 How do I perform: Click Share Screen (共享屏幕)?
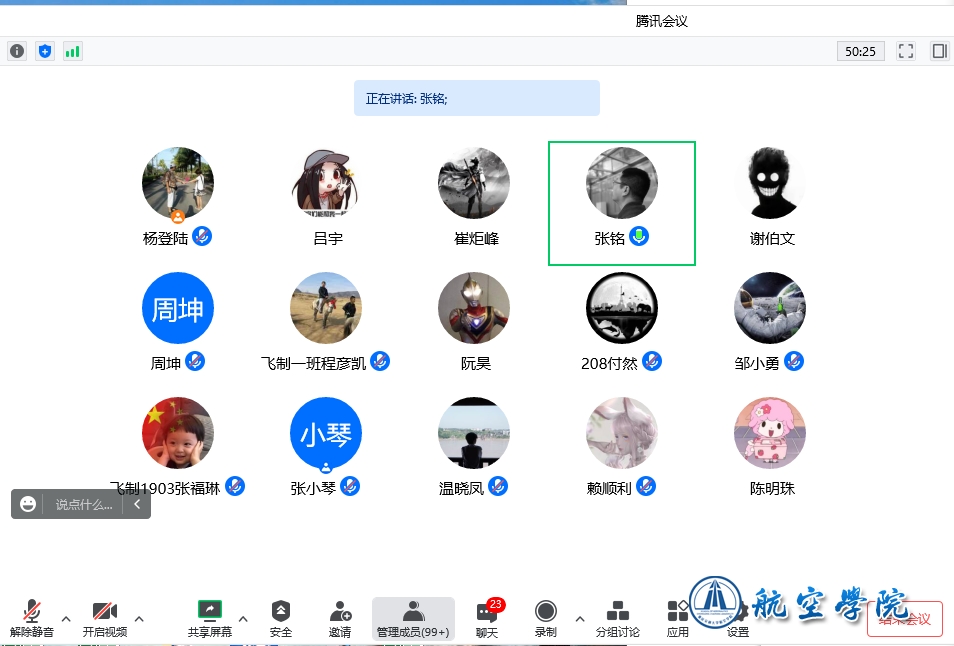point(210,617)
